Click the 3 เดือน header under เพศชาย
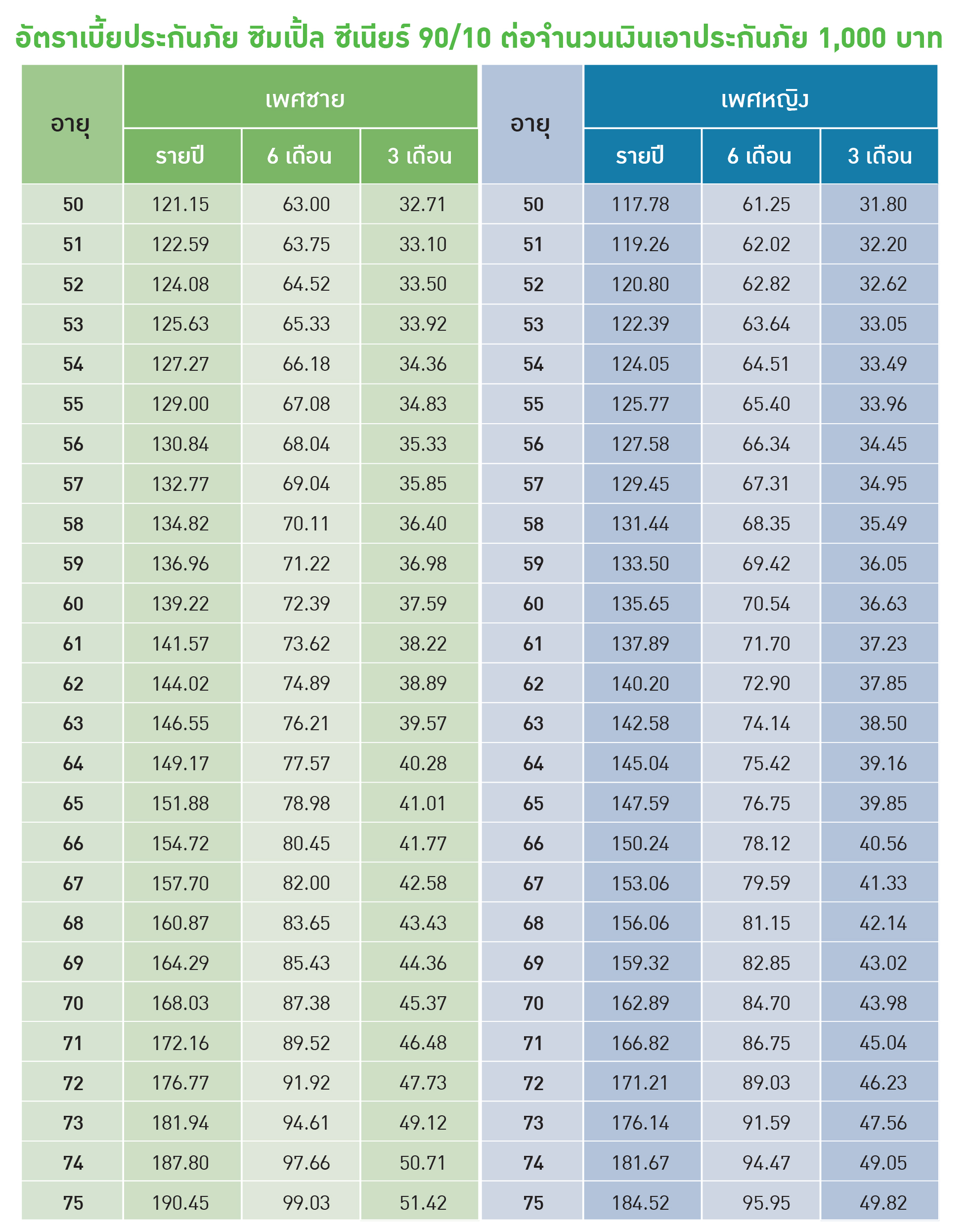This screenshot has width=966, height=1232. (419, 156)
